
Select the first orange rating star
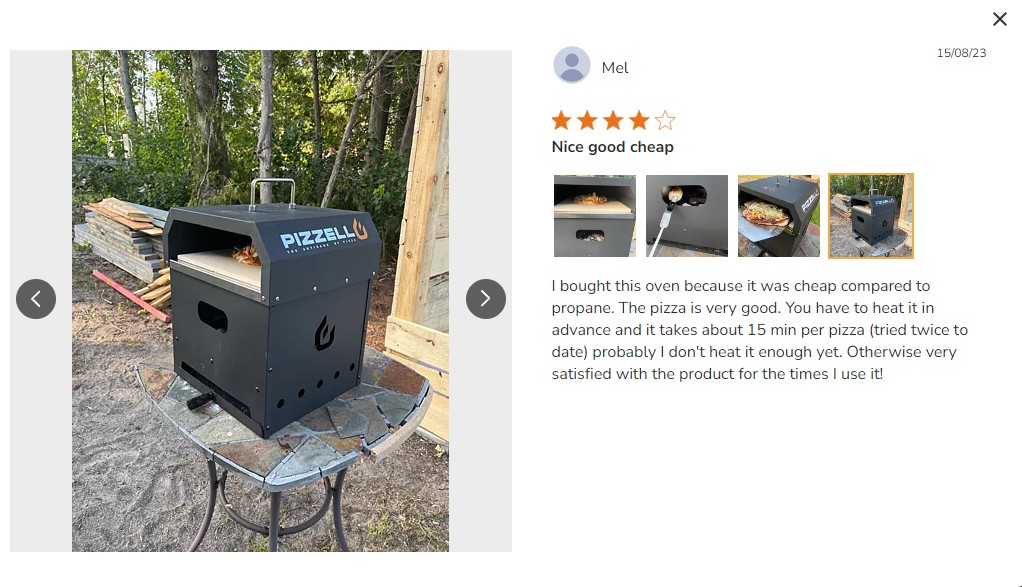(561, 121)
